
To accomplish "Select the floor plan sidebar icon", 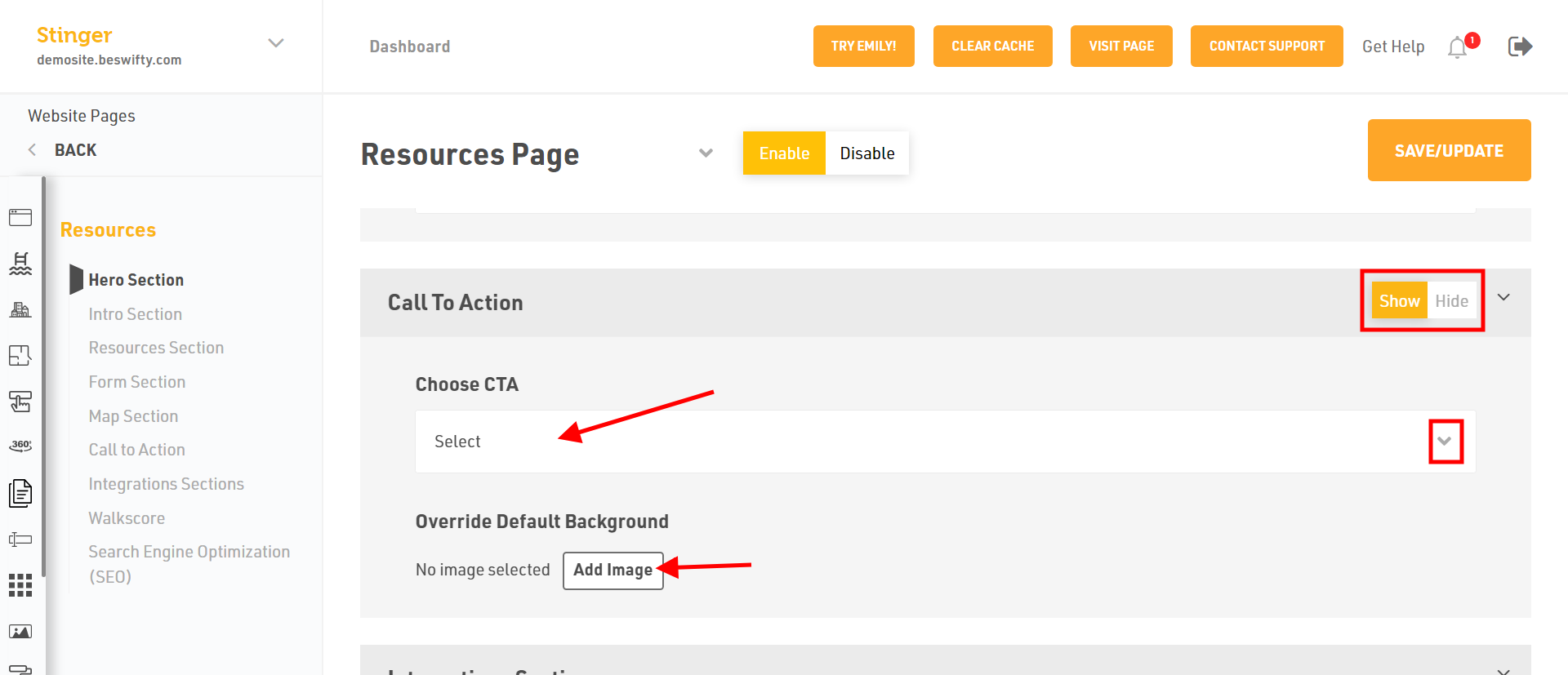I will click(x=20, y=355).
